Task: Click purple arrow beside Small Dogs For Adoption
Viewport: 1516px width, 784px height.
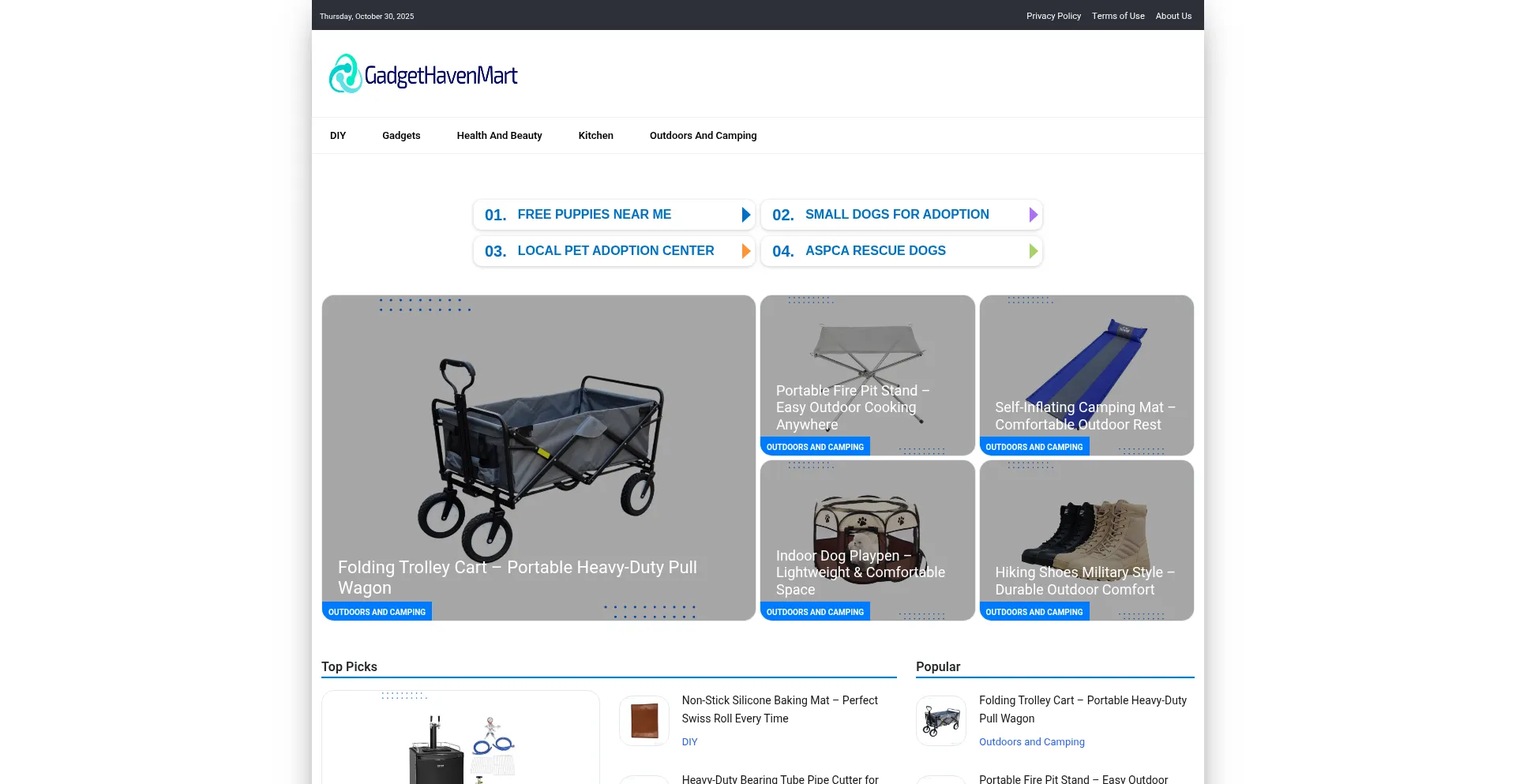Action: [1034, 215]
